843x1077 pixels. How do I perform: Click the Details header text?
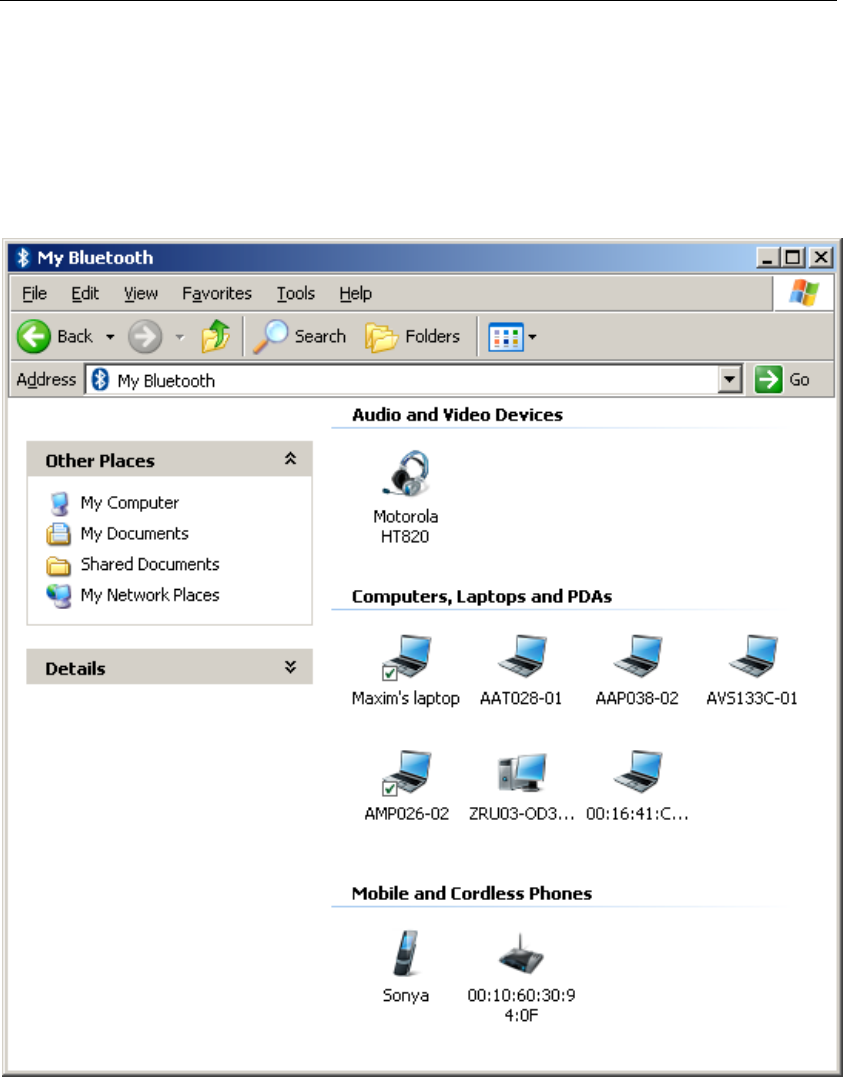[x=75, y=668]
